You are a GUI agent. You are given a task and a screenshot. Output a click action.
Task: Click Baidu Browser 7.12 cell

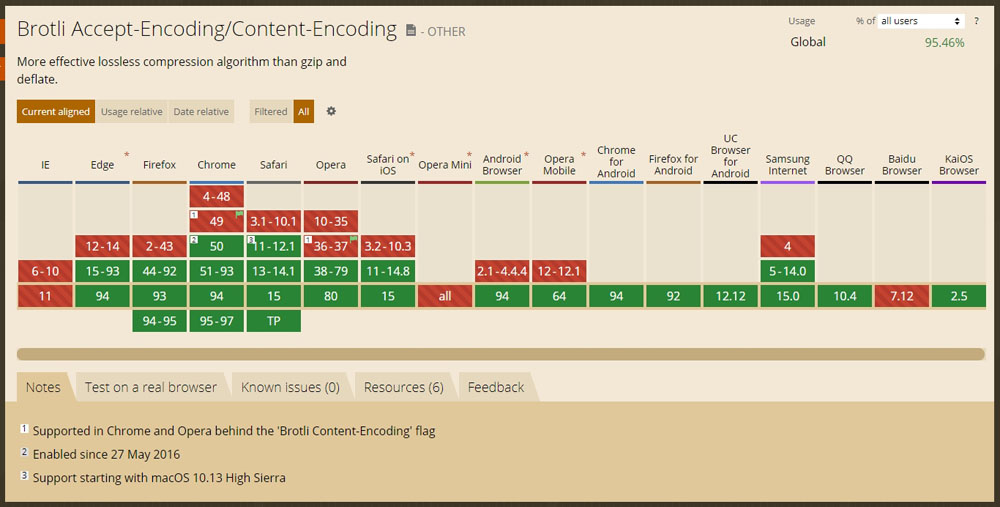[902, 296]
